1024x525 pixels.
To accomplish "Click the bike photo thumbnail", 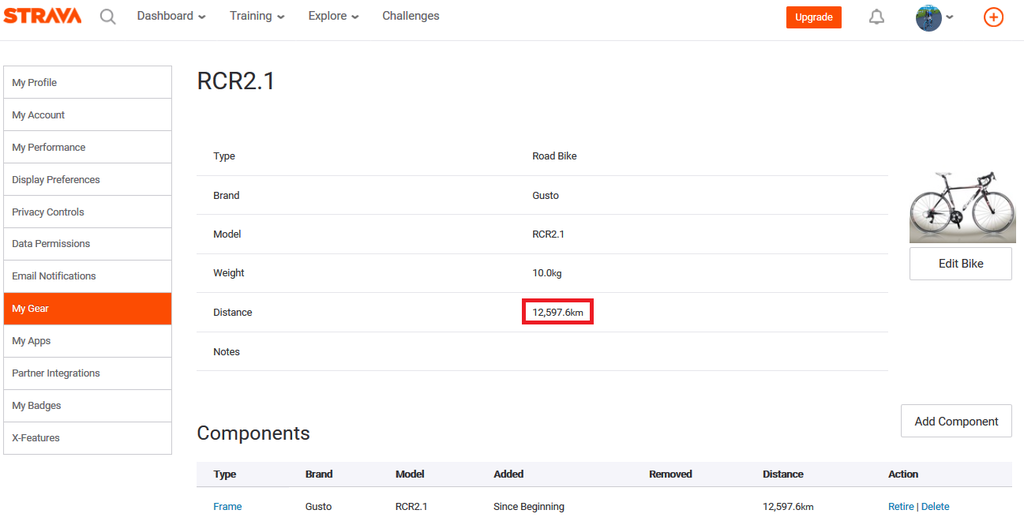I will [x=963, y=207].
